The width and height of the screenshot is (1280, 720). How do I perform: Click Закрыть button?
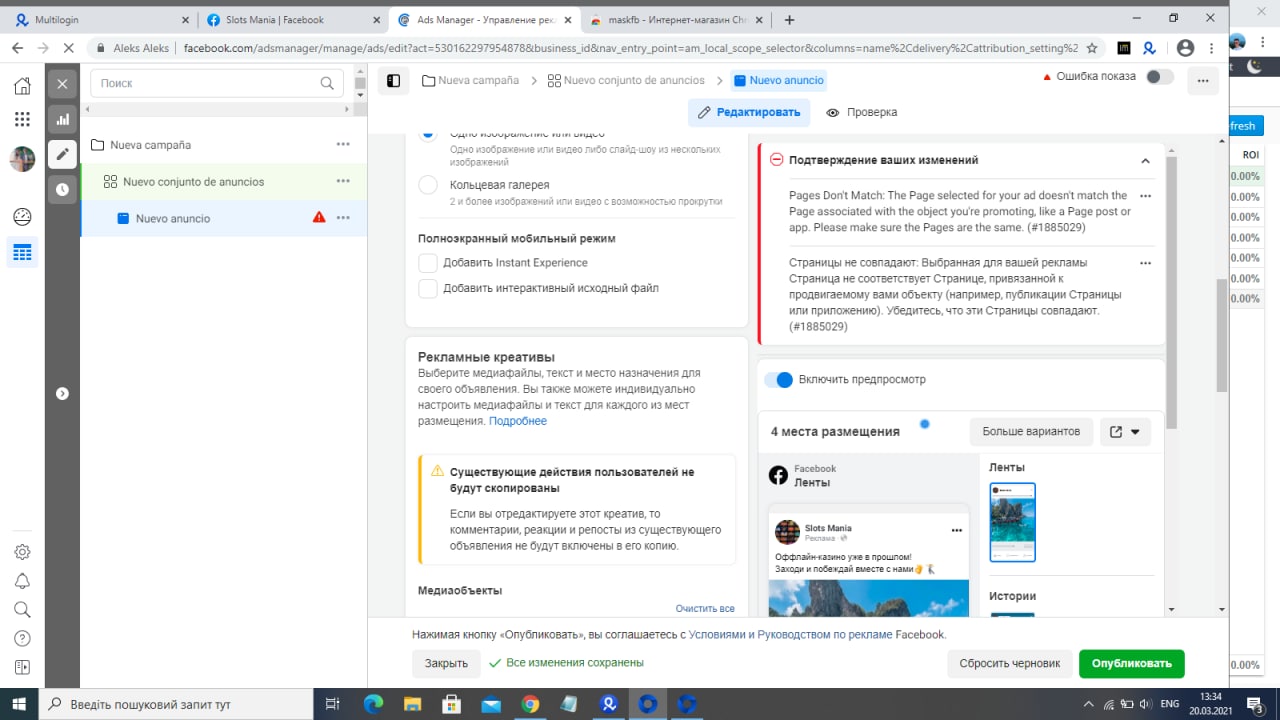(446, 663)
